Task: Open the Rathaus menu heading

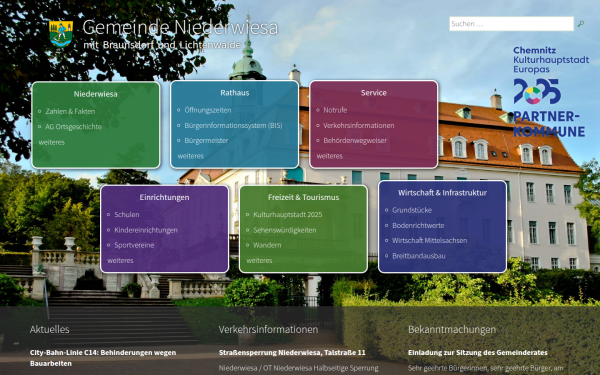Action: click(x=235, y=93)
